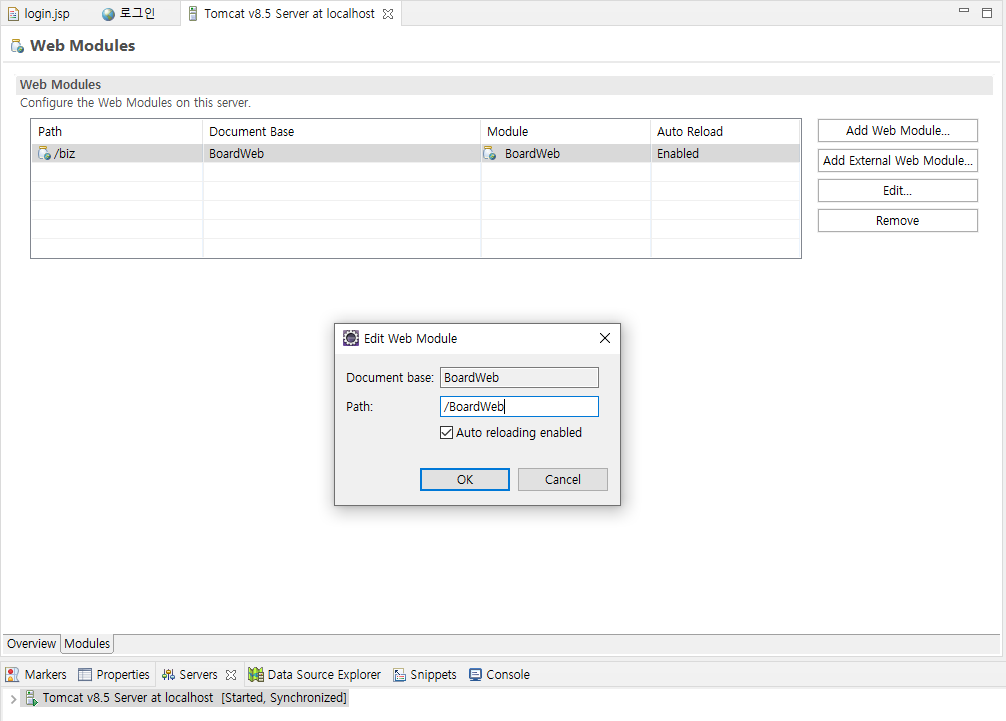The image size is (1006, 721).
Task: Switch to the 로그인 browser tab
Action: 129,13
